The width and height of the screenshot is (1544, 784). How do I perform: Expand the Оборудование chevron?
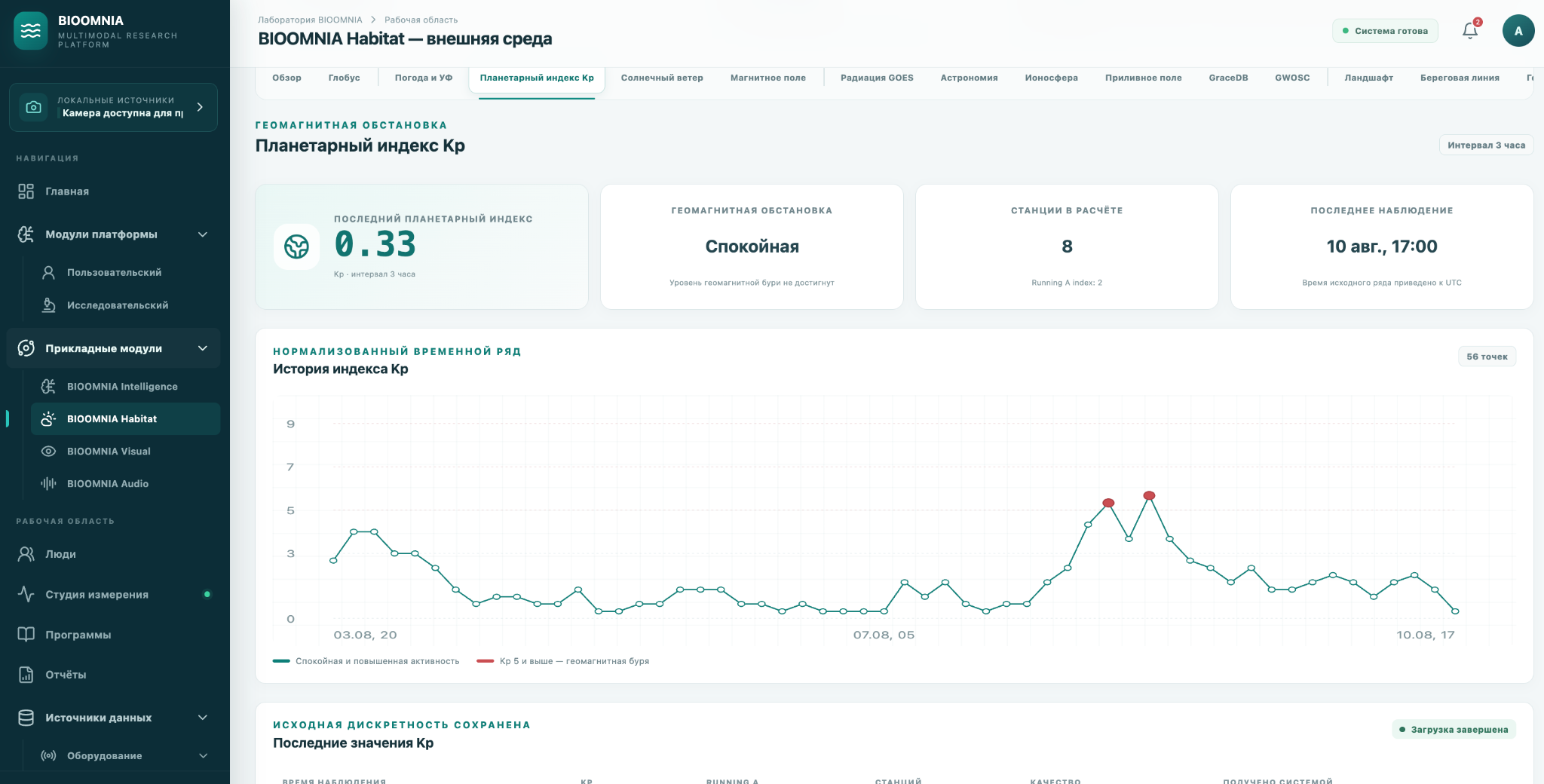[x=203, y=755]
